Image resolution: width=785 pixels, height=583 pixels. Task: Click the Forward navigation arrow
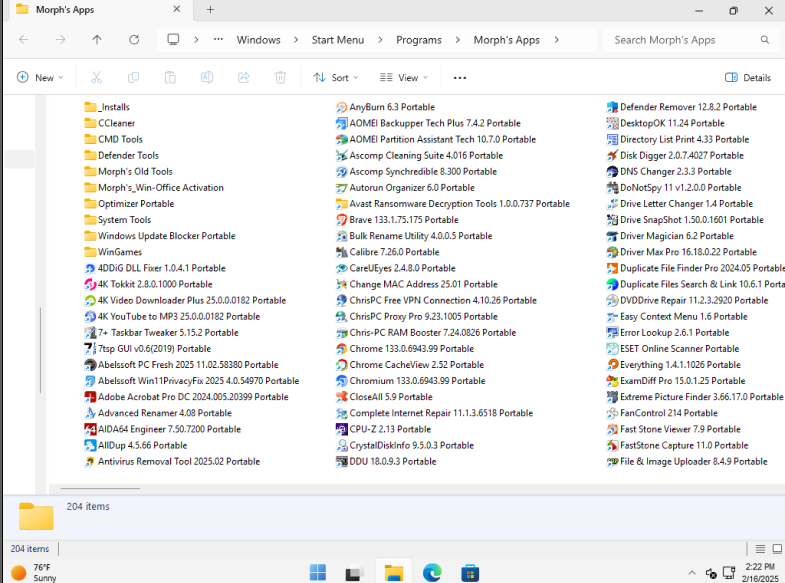[x=60, y=40]
